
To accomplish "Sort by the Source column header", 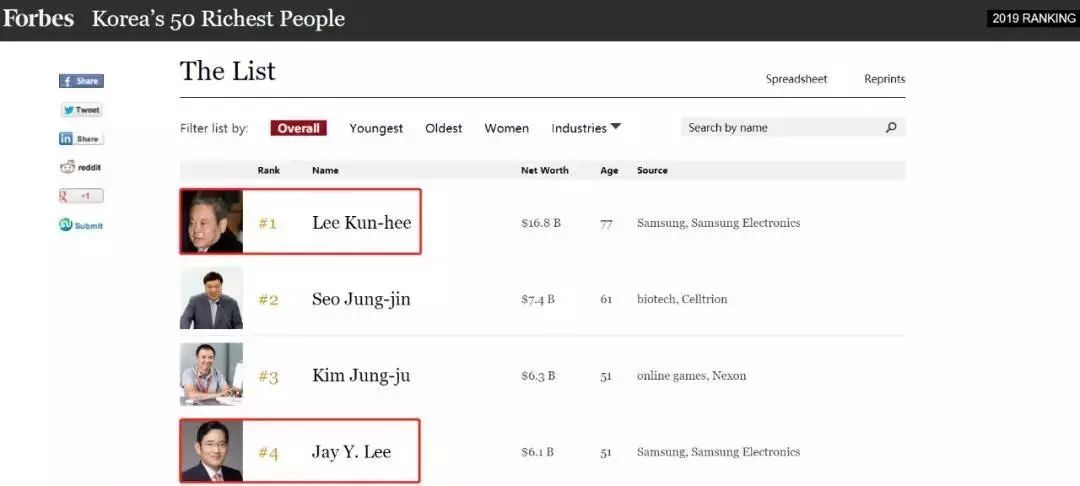I will click(652, 170).
